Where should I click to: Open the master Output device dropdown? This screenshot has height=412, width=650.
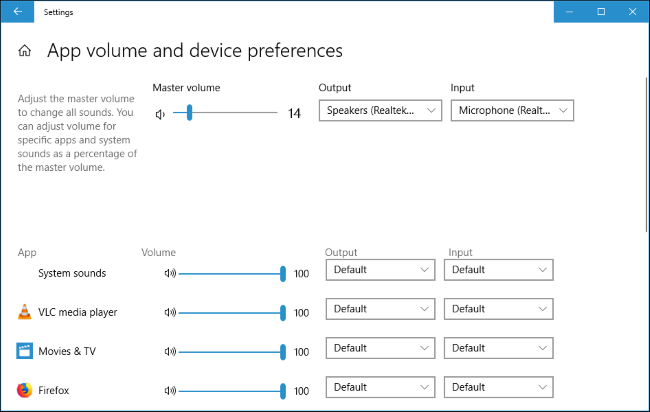coord(380,111)
